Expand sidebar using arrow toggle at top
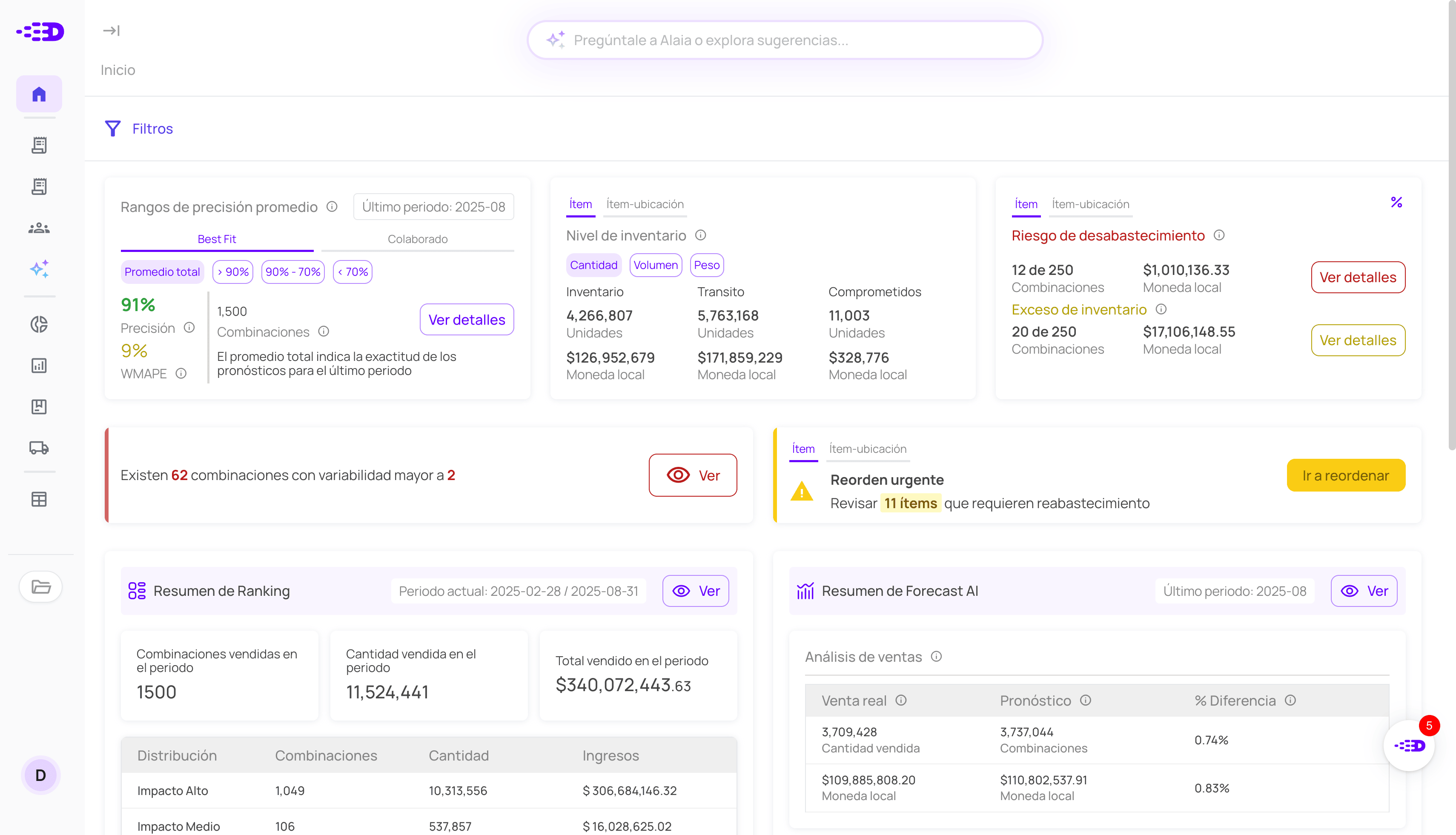This screenshot has width=1456, height=835. click(111, 30)
